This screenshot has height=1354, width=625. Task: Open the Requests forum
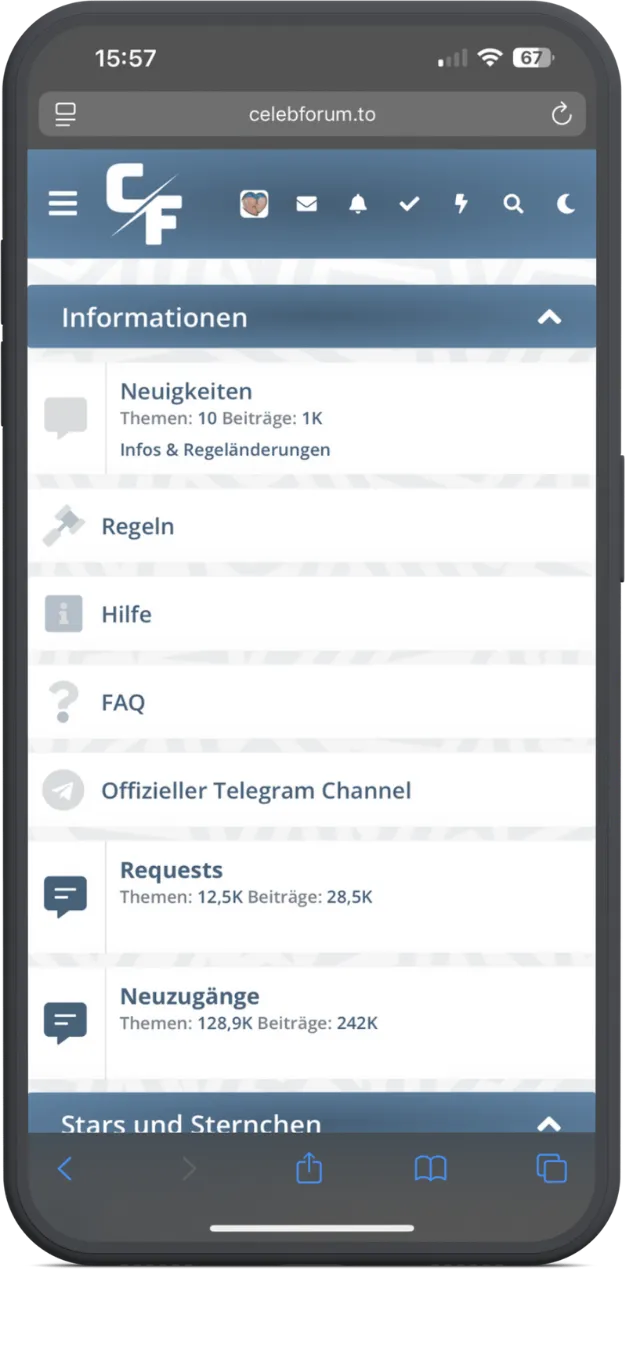pyautogui.click(x=171, y=870)
